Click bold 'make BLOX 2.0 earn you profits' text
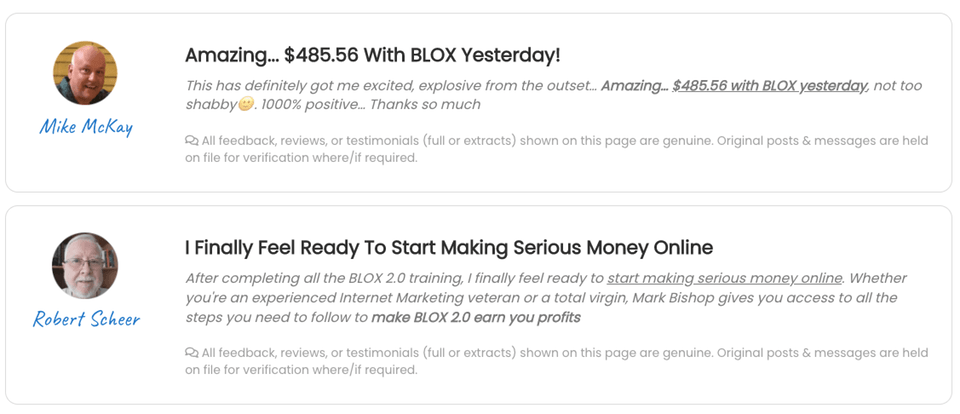Viewport: 960px width, 414px height. 476,318
